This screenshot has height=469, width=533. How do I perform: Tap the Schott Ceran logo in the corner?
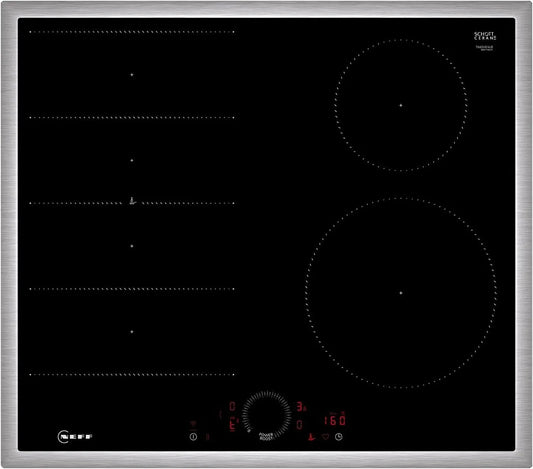485,36
